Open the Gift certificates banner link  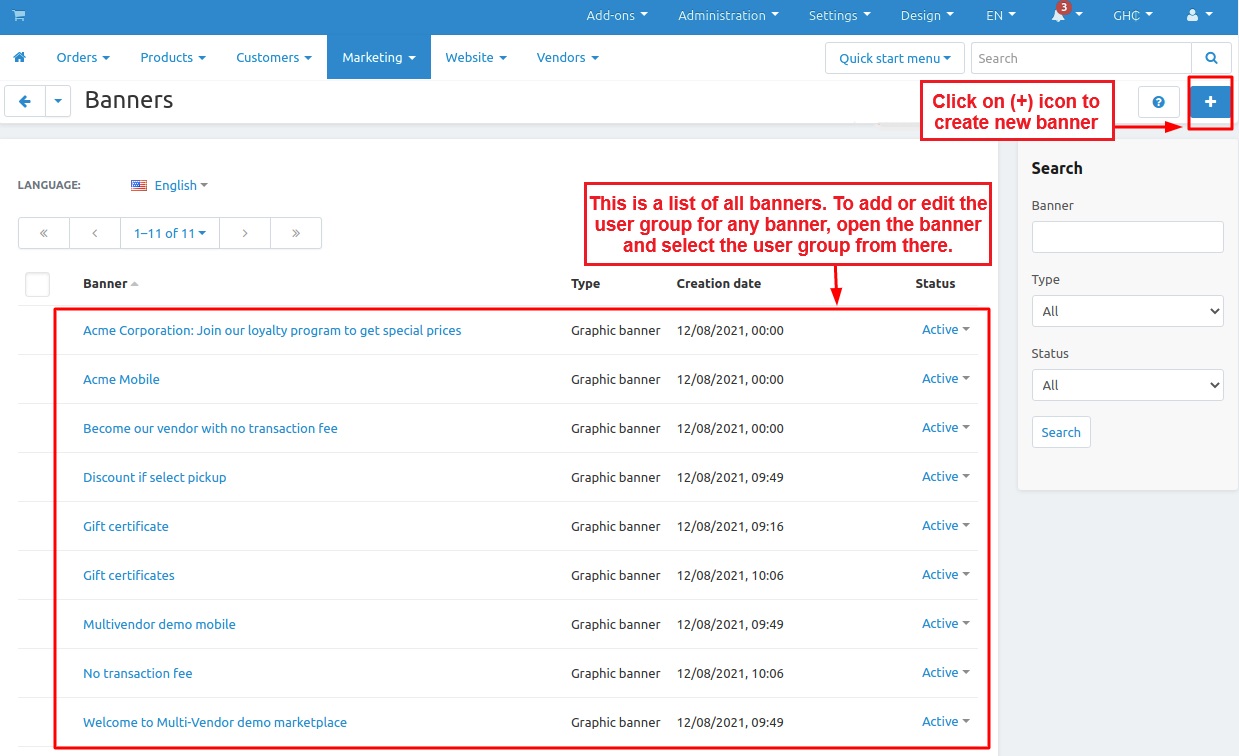point(129,575)
